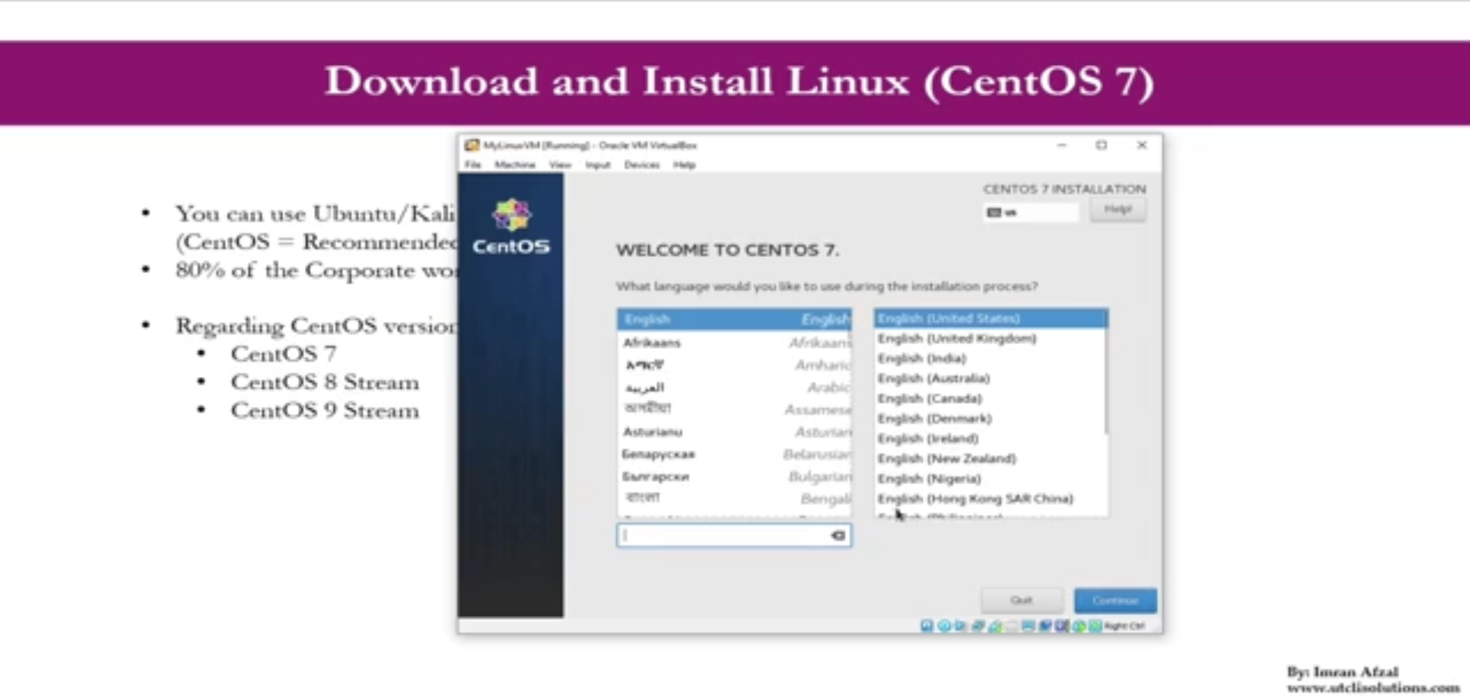The height and width of the screenshot is (698, 1470).
Task: Open the Devices menu
Action: pos(642,165)
